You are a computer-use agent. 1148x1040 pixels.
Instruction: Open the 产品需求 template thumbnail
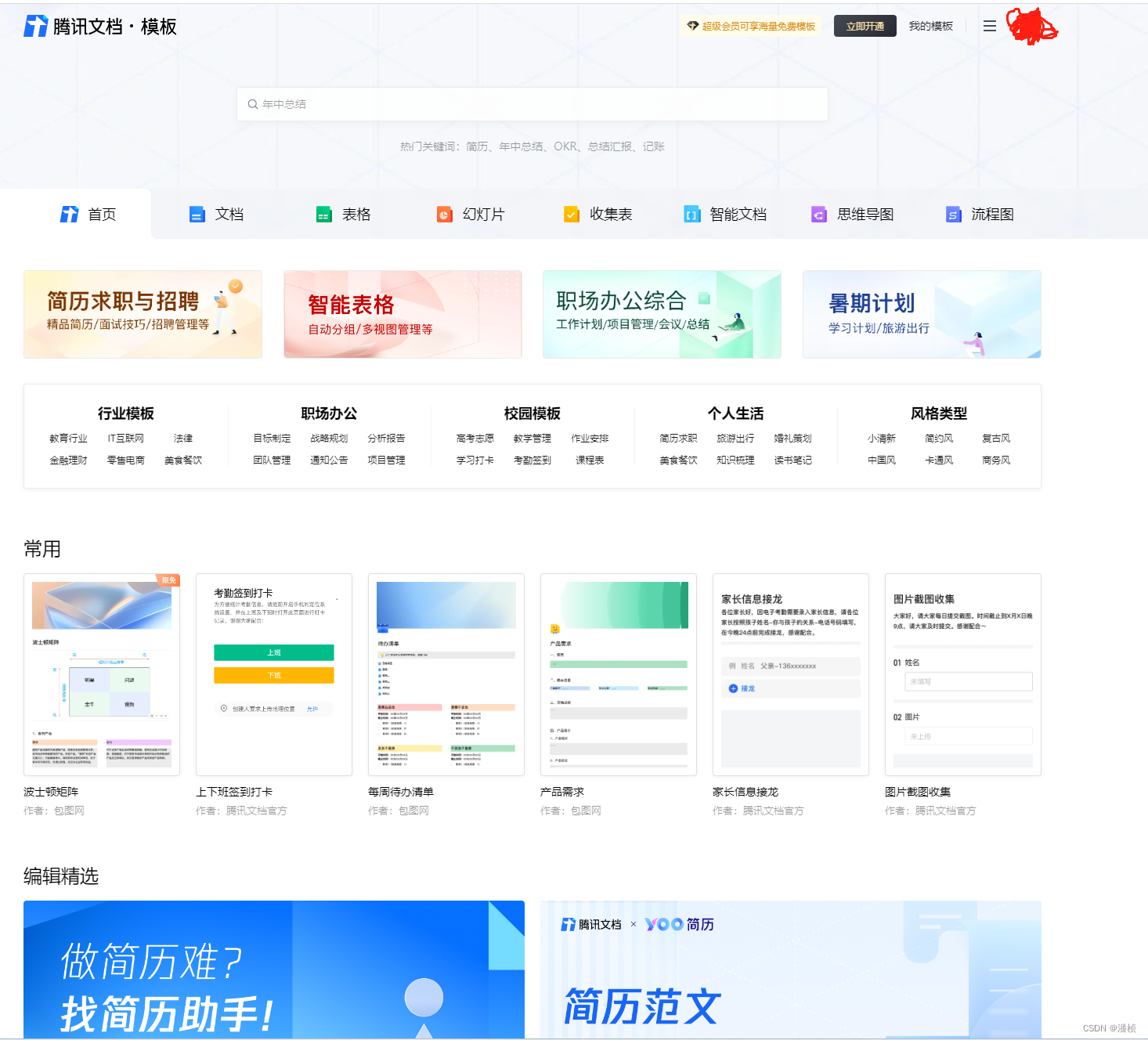pyautogui.click(x=619, y=674)
